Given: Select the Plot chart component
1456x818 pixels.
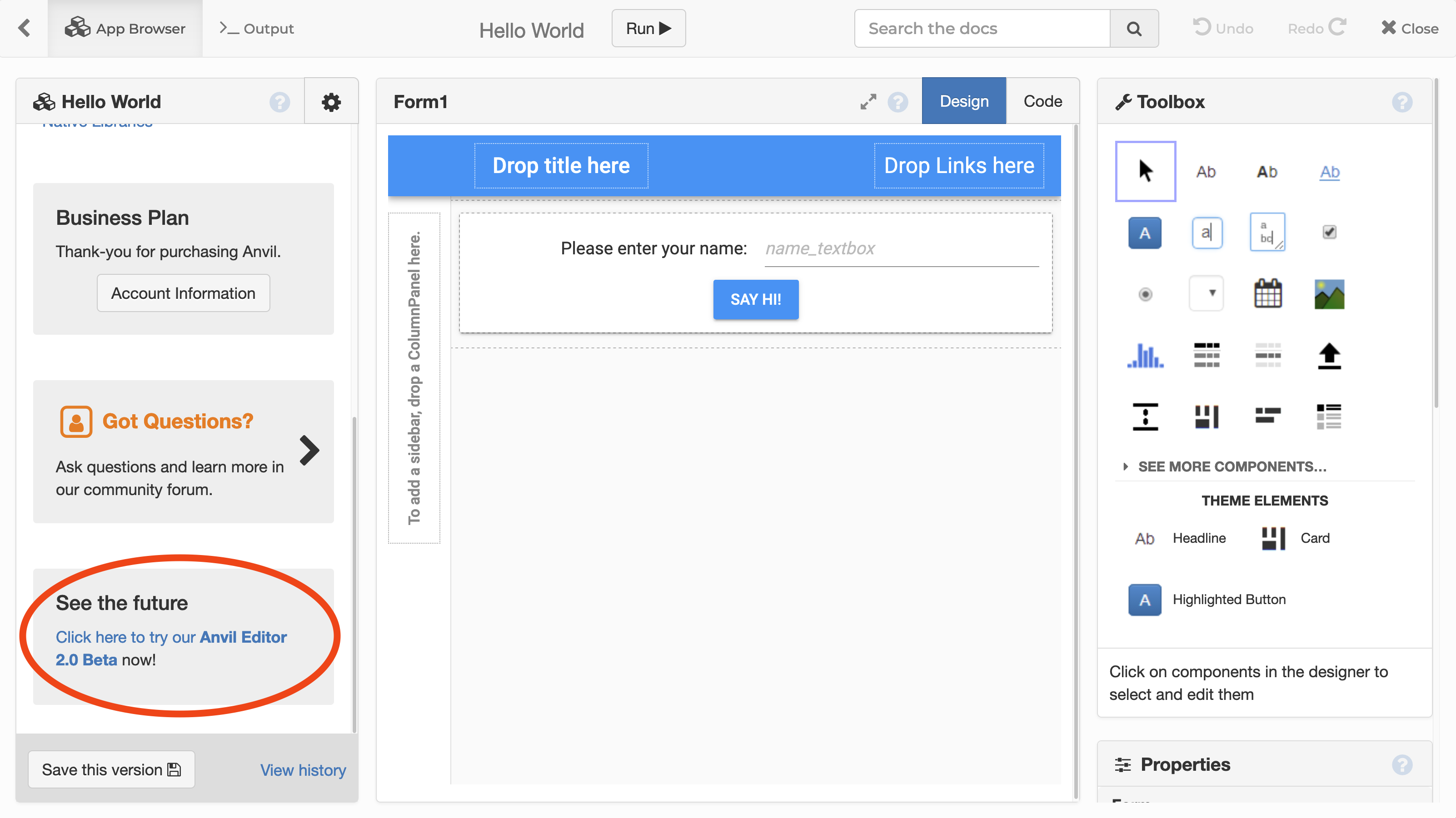Looking at the screenshot, I should tap(1145, 355).
